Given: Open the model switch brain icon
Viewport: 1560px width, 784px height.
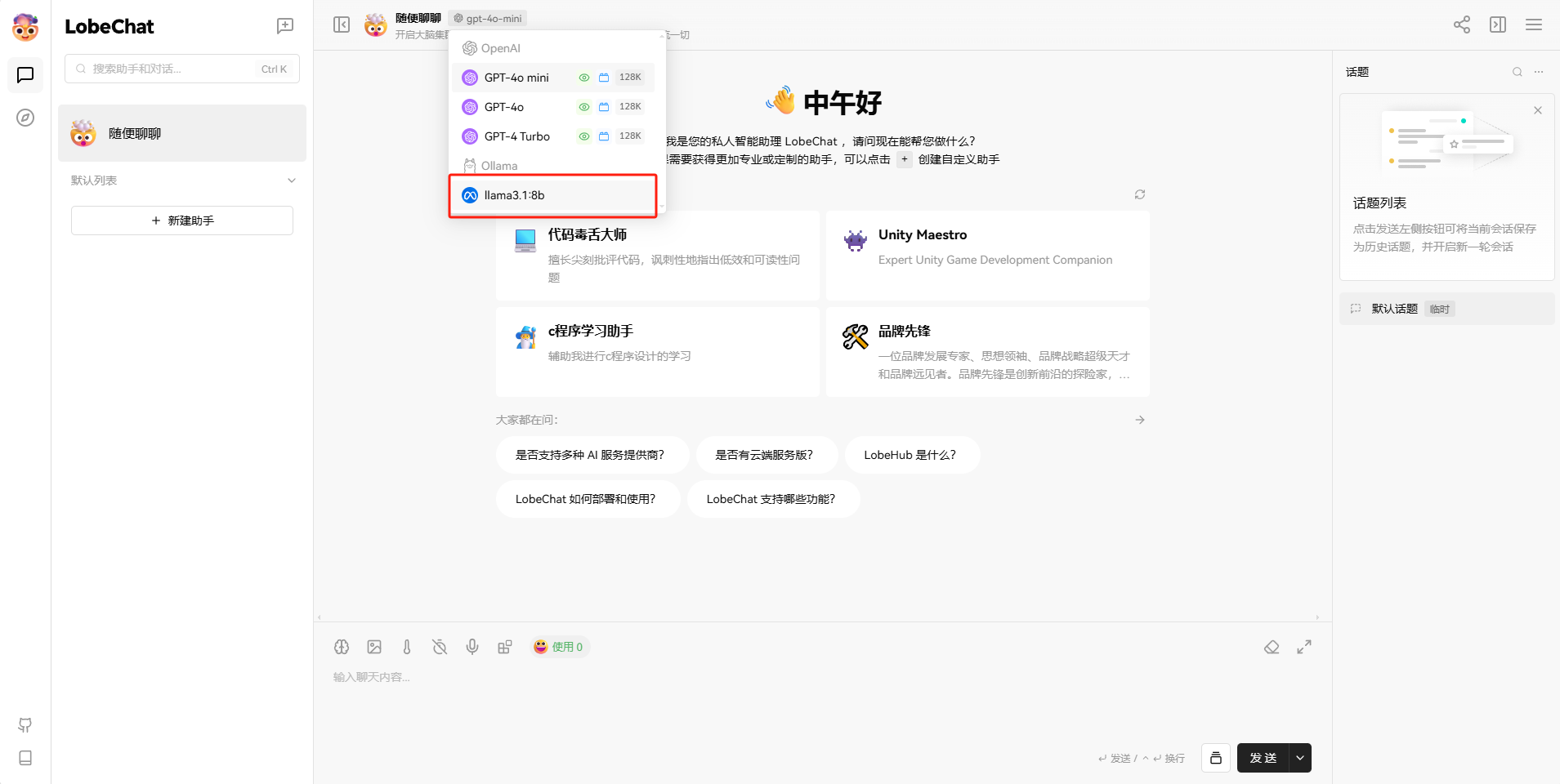Looking at the screenshot, I should tap(342, 647).
